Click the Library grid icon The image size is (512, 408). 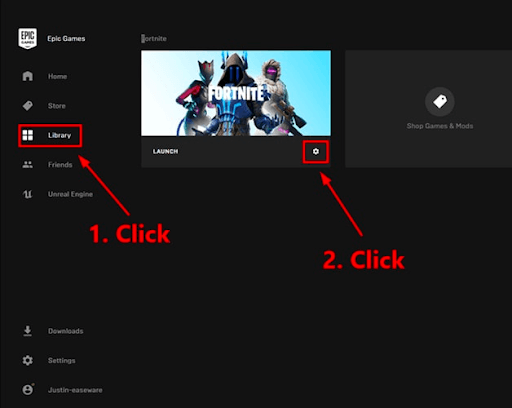pos(28,135)
